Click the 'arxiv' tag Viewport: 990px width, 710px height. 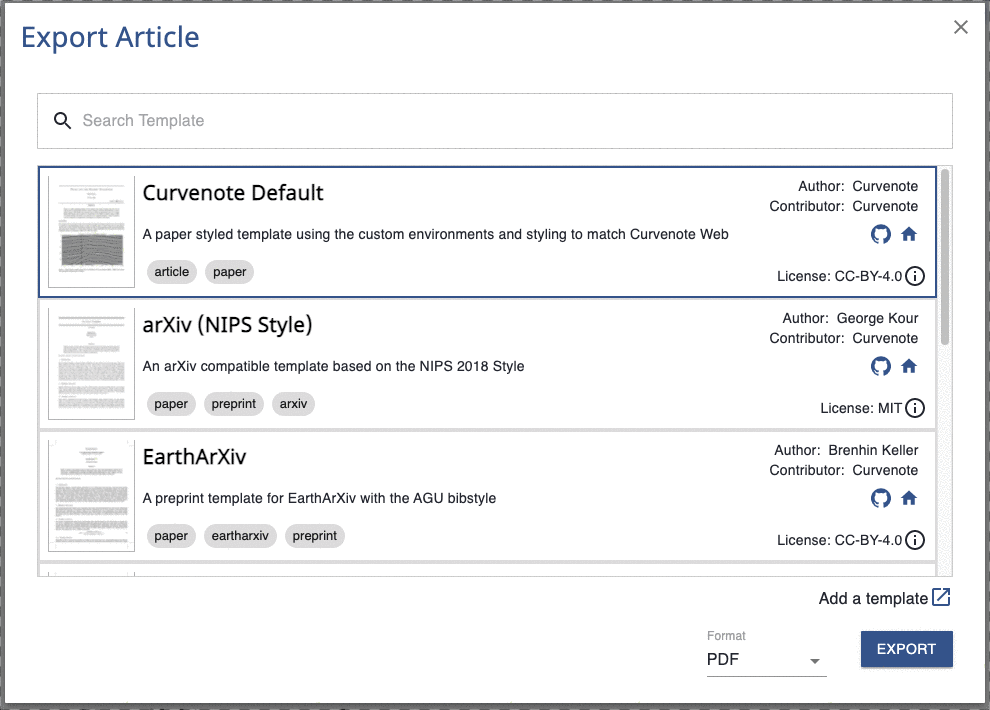(x=294, y=404)
